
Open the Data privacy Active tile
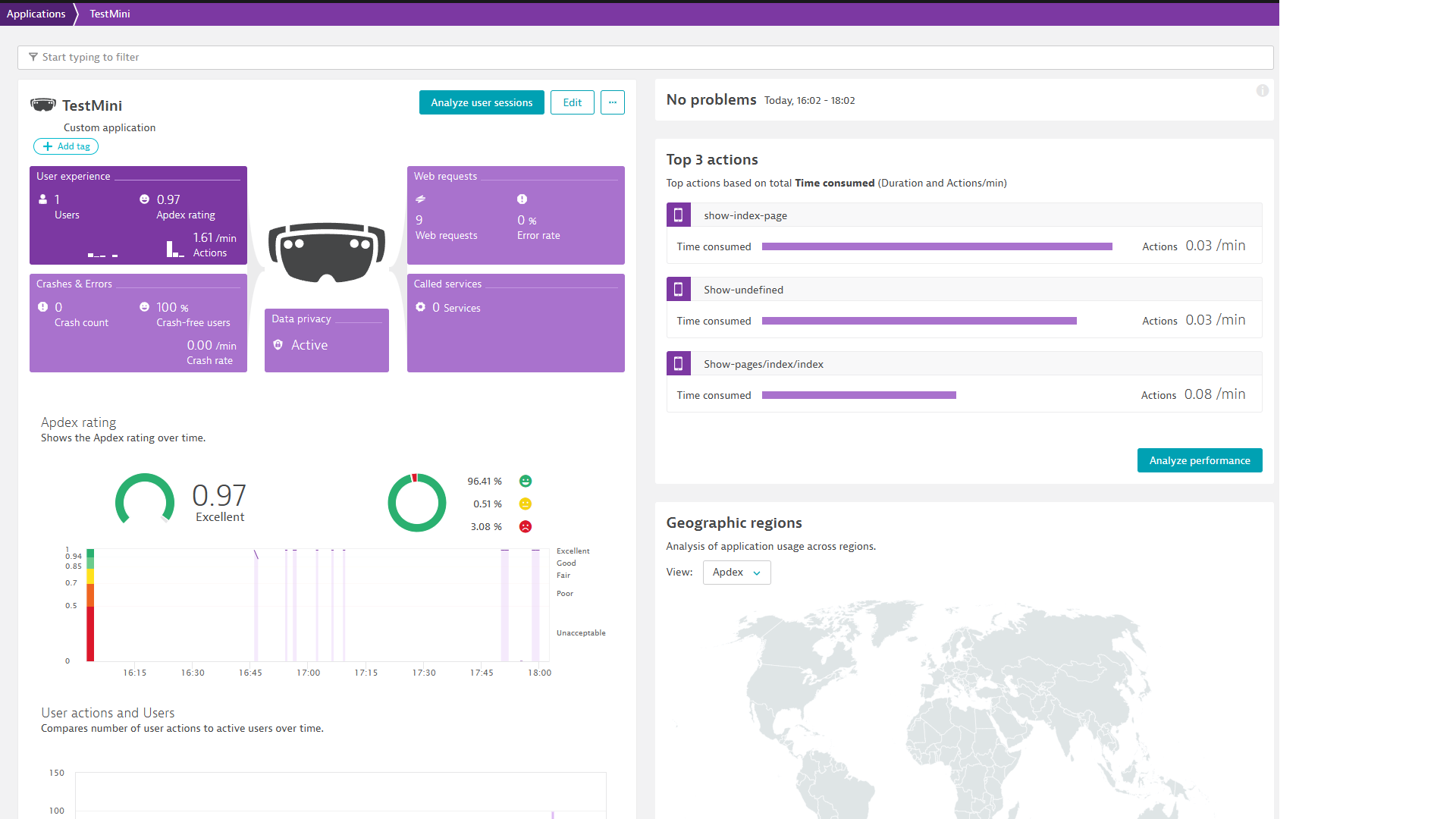pyautogui.click(x=326, y=340)
